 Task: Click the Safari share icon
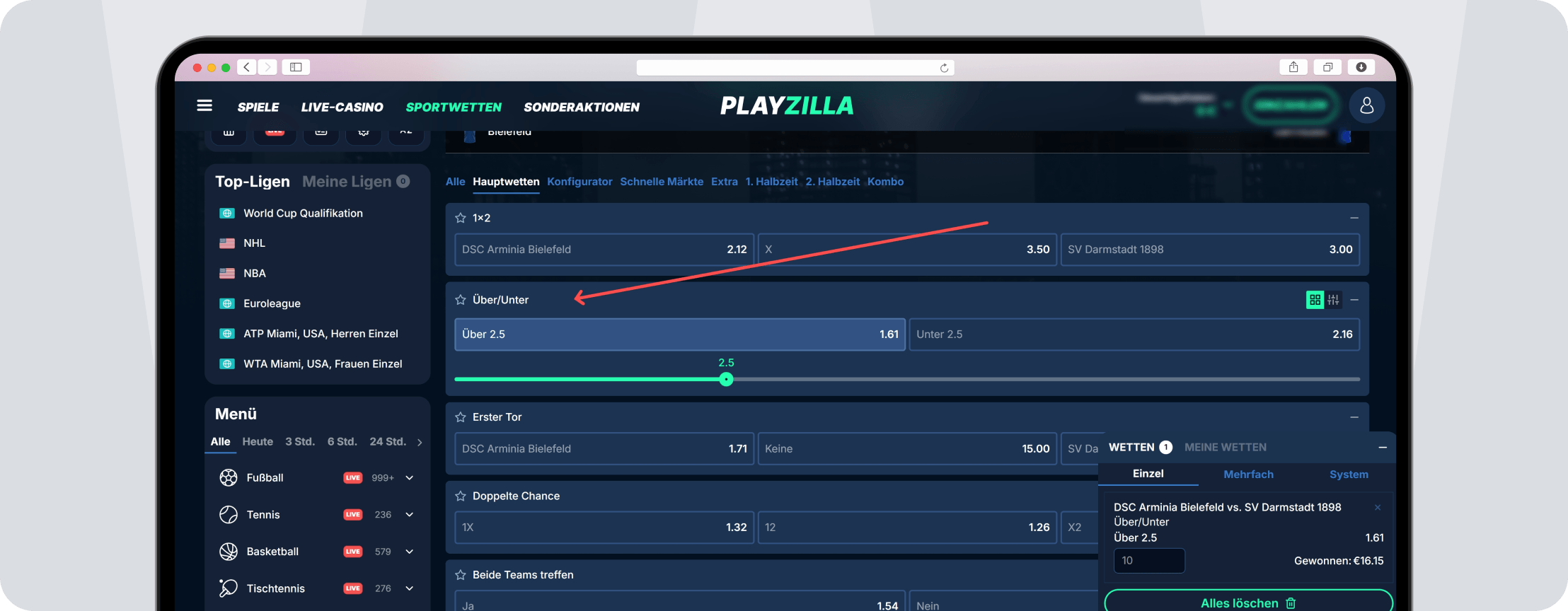pyautogui.click(x=1293, y=67)
